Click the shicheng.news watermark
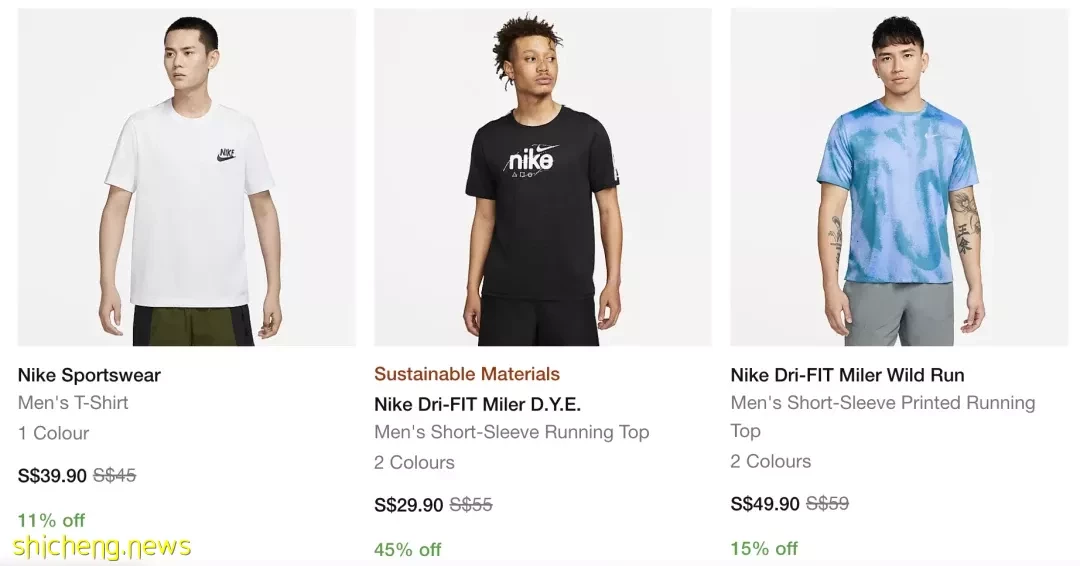 tap(102, 547)
